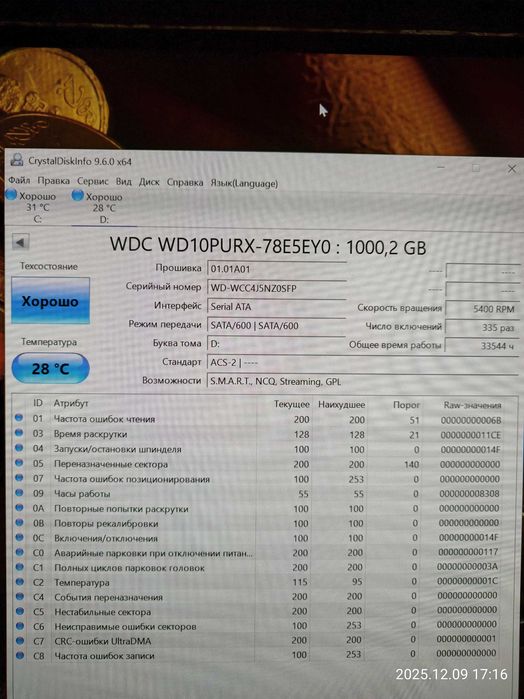Open the Файл menu
This screenshot has height=699, width=524.
click(x=20, y=181)
